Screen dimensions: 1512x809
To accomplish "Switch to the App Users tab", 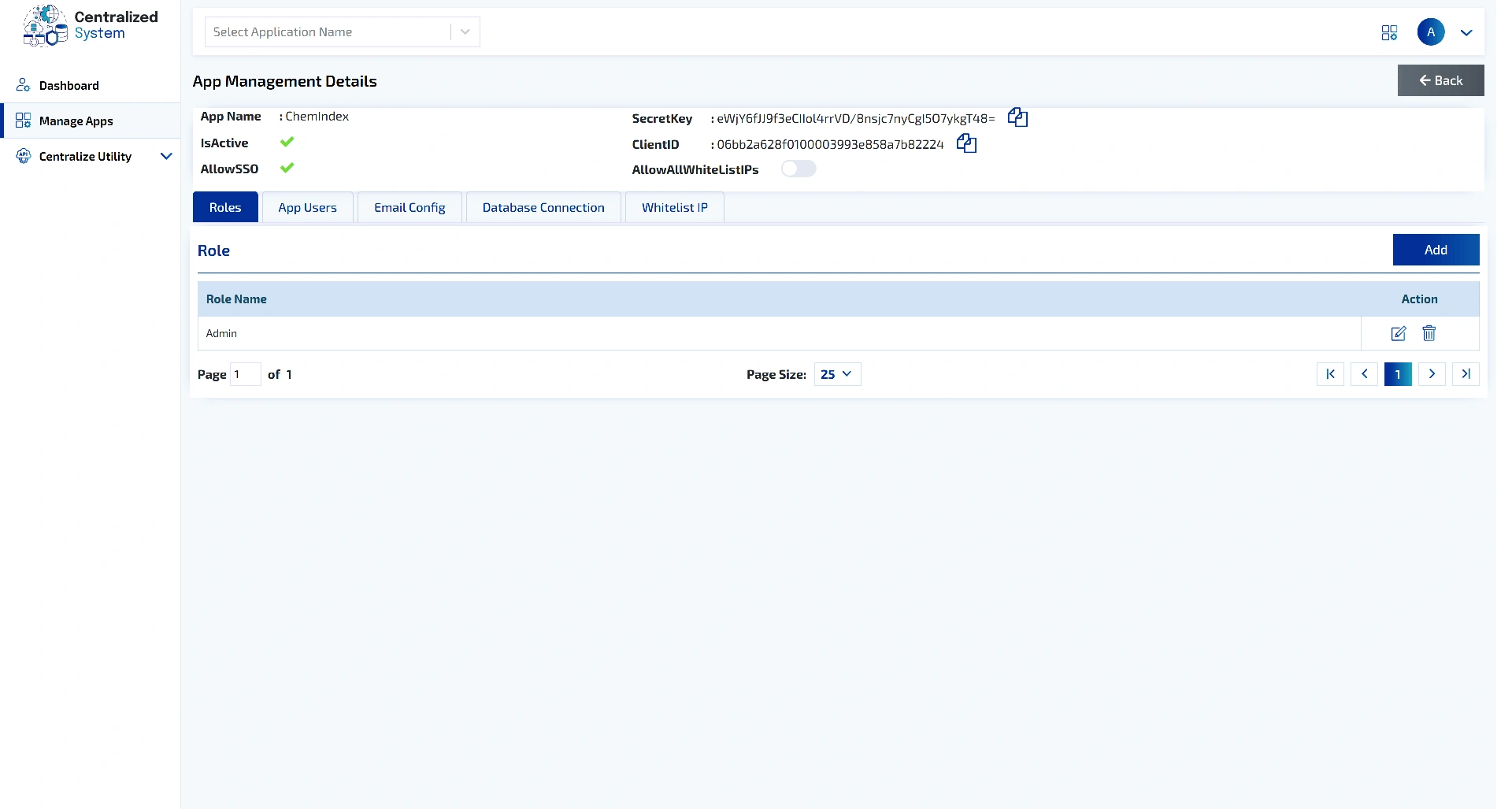I will [x=307, y=208].
